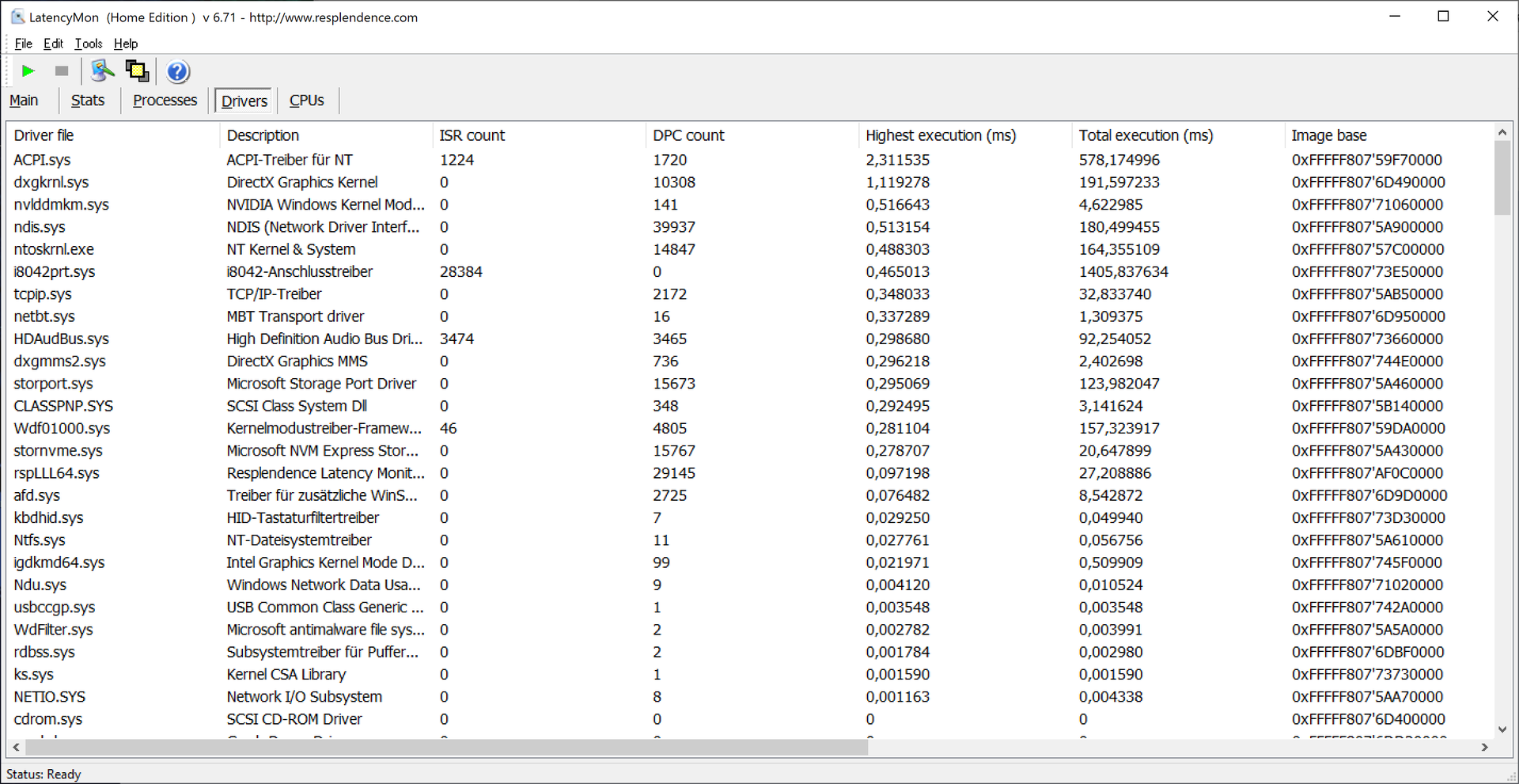Click the 'Status: Ready' status bar text
The height and width of the screenshot is (784, 1519).
(44, 774)
